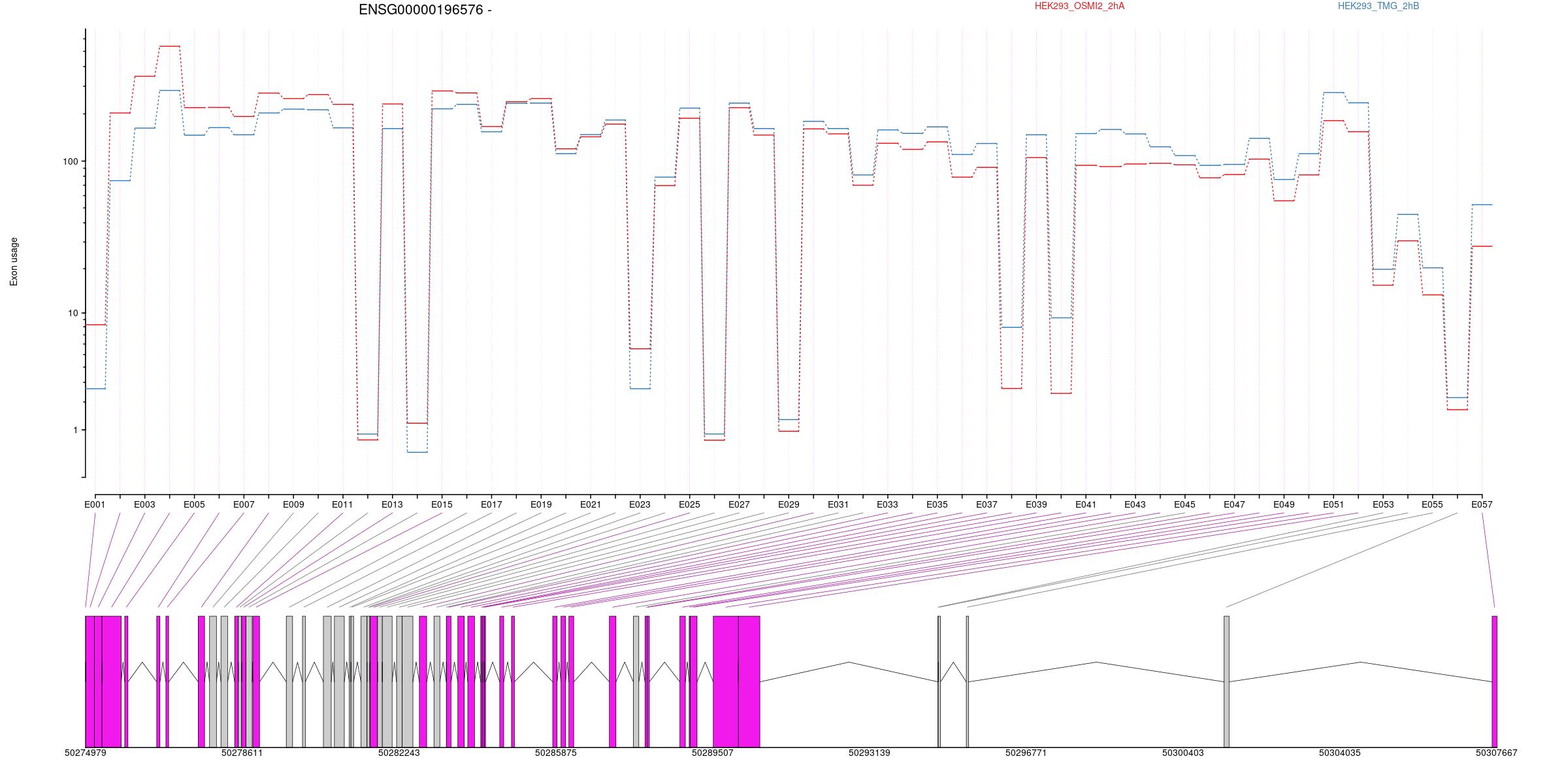
Task: Select exon label E051
Action: 1333,504
